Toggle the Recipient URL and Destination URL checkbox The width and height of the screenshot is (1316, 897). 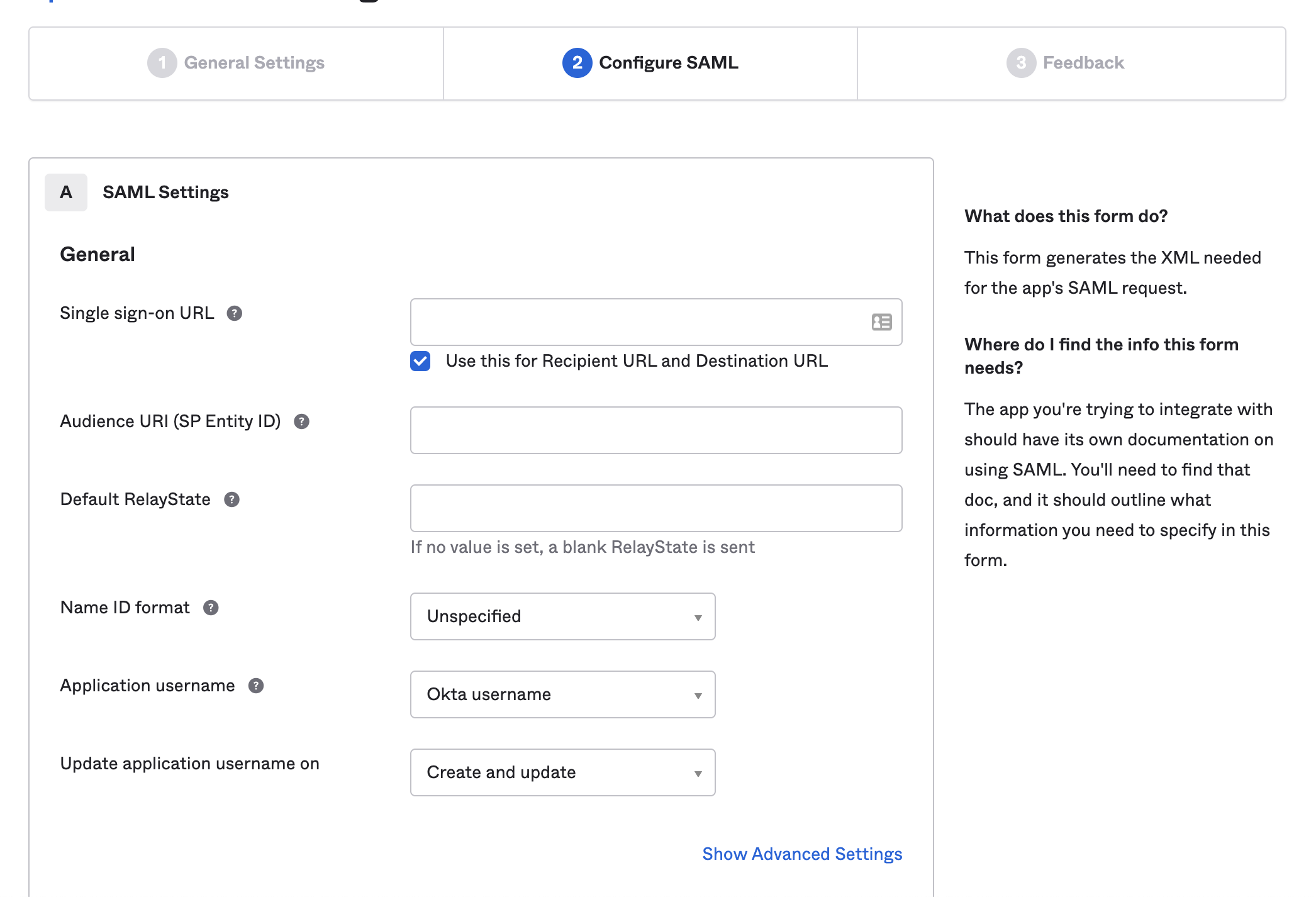(421, 361)
